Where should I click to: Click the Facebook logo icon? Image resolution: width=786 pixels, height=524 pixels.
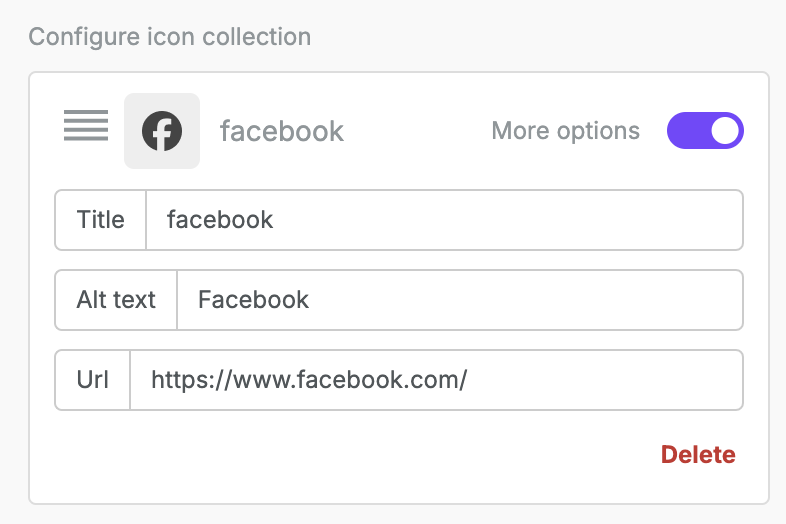point(162,131)
